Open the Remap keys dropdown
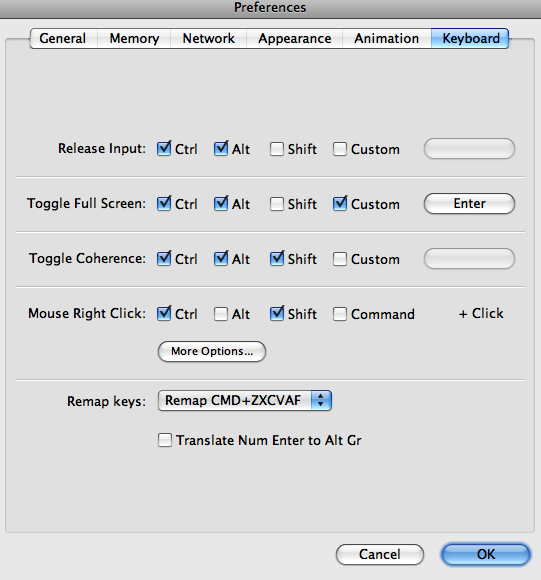The image size is (541, 580). tap(244, 401)
